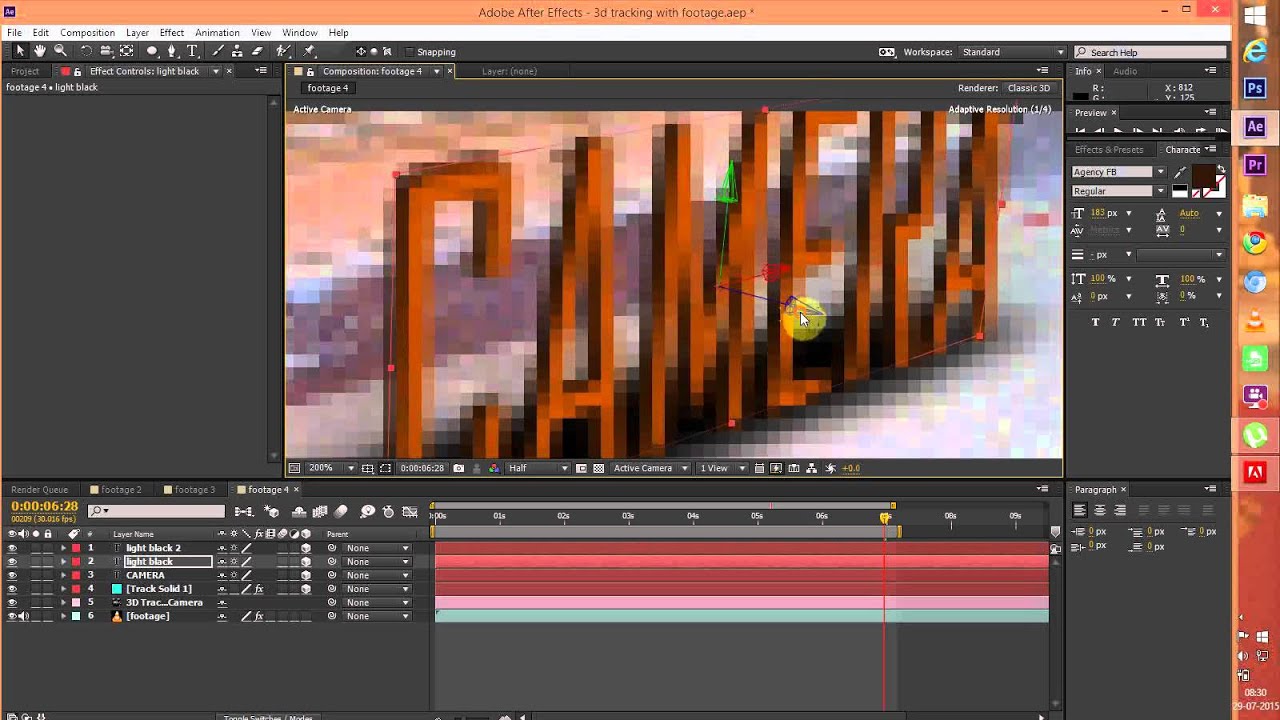Click the show channel color icon
This screenshot has width=1280, height=720.
tap(494, 468)
